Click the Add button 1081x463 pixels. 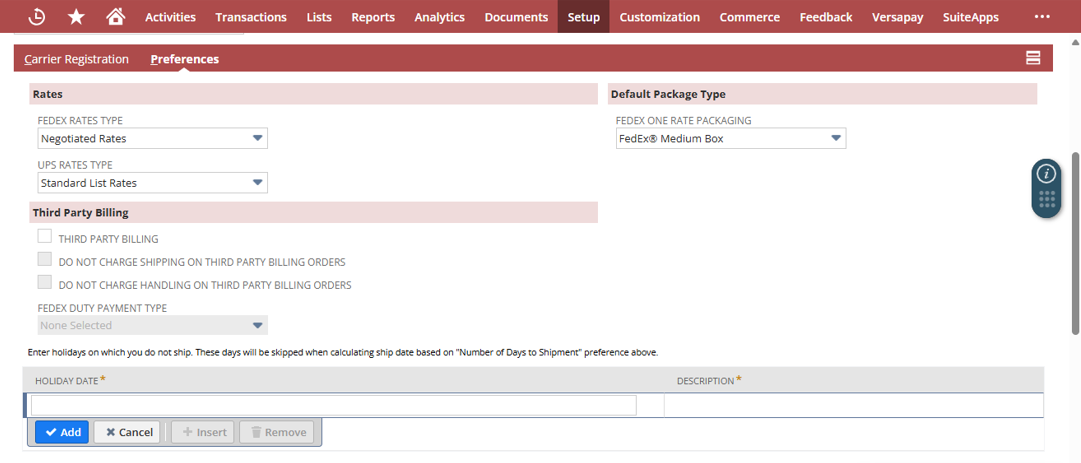61,432
